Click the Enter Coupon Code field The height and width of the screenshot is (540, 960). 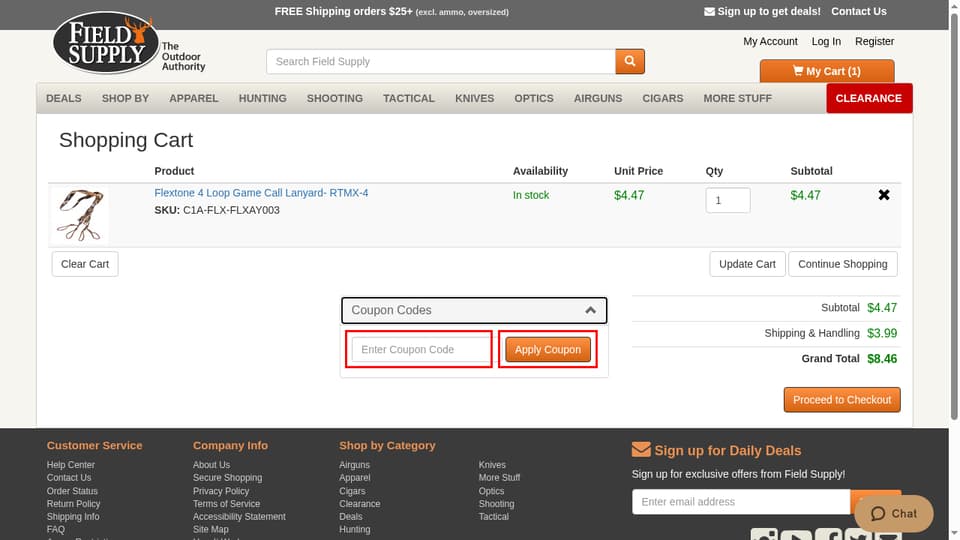tap(421, 350)
